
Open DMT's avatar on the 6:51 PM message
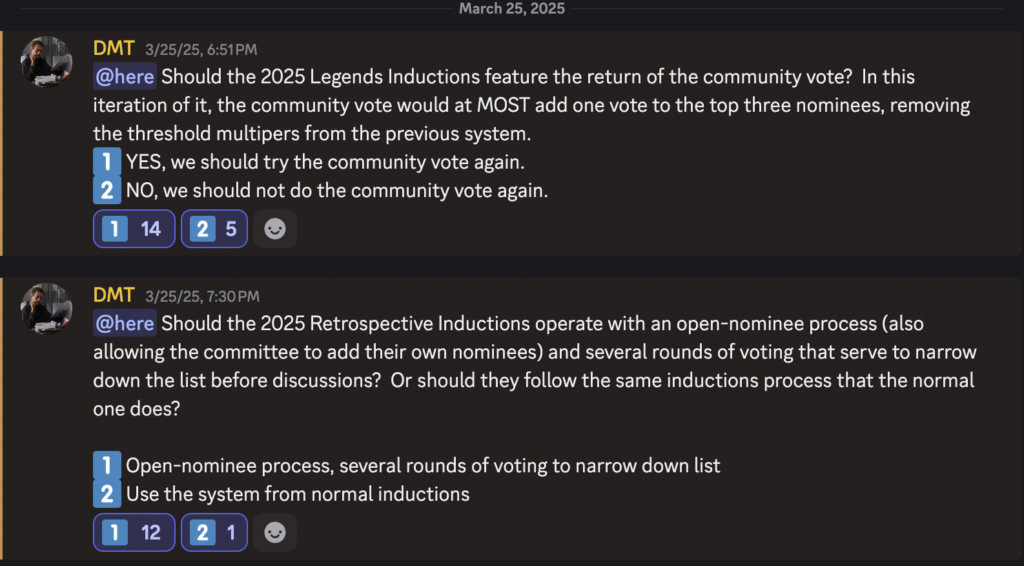[46, 62]
